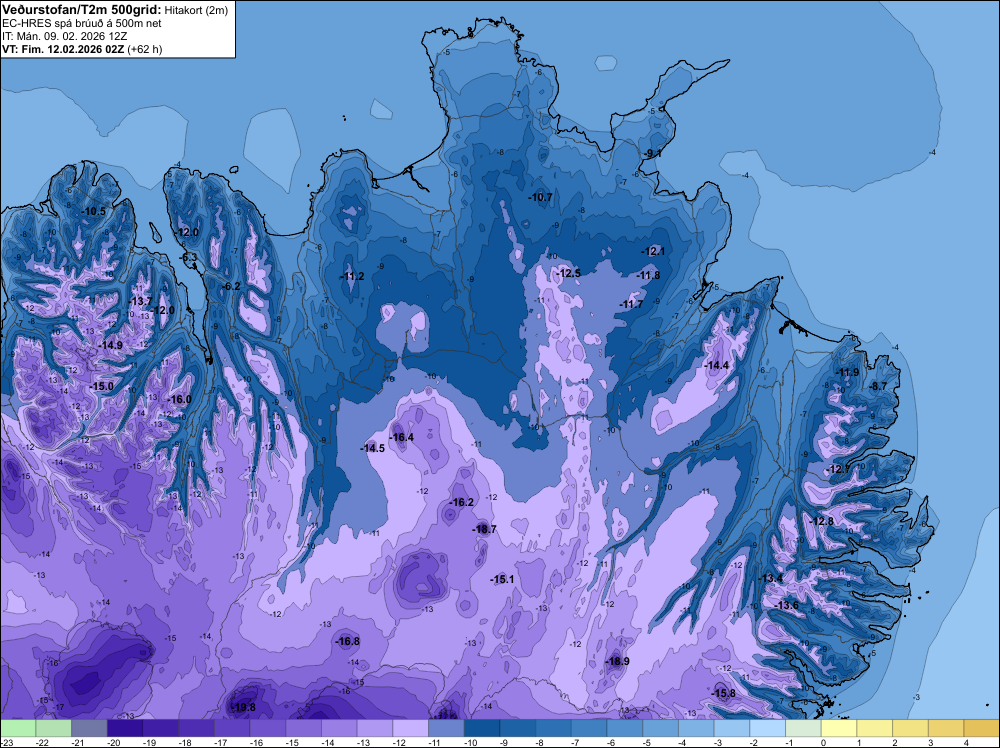This screenshot has height=748, width=1000.
Task: Click the -6.3 temperature value
Action: tap(189, 257)
